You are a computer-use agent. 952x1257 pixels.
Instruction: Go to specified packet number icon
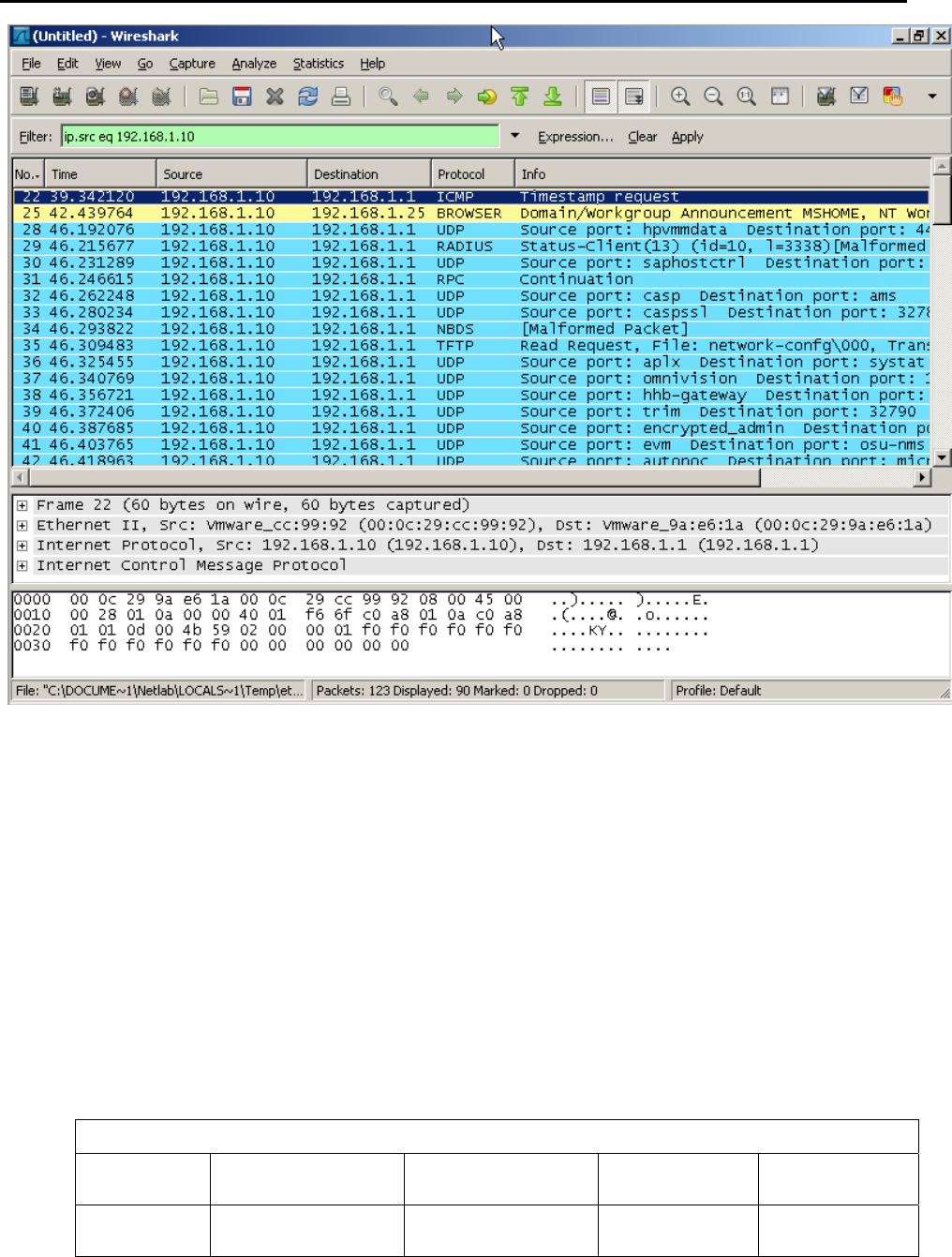click(x=486, y=96)
